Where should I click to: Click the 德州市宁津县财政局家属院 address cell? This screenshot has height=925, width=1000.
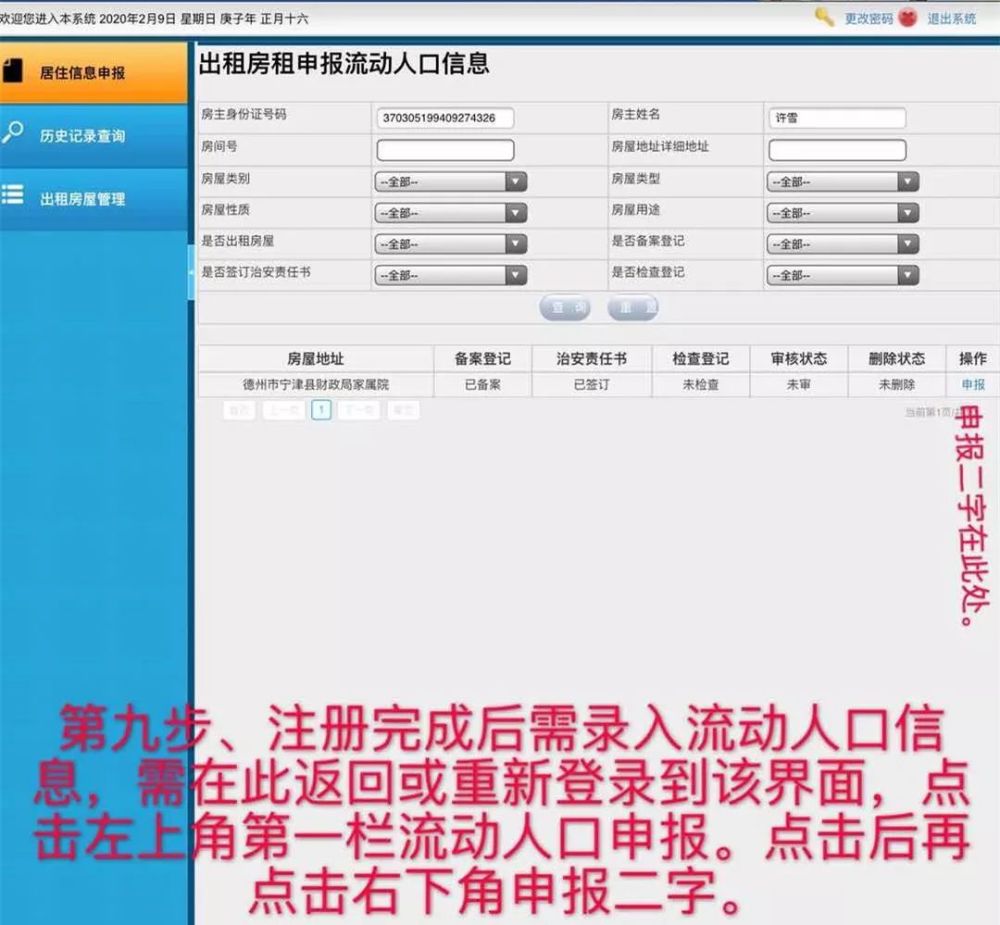316,385
